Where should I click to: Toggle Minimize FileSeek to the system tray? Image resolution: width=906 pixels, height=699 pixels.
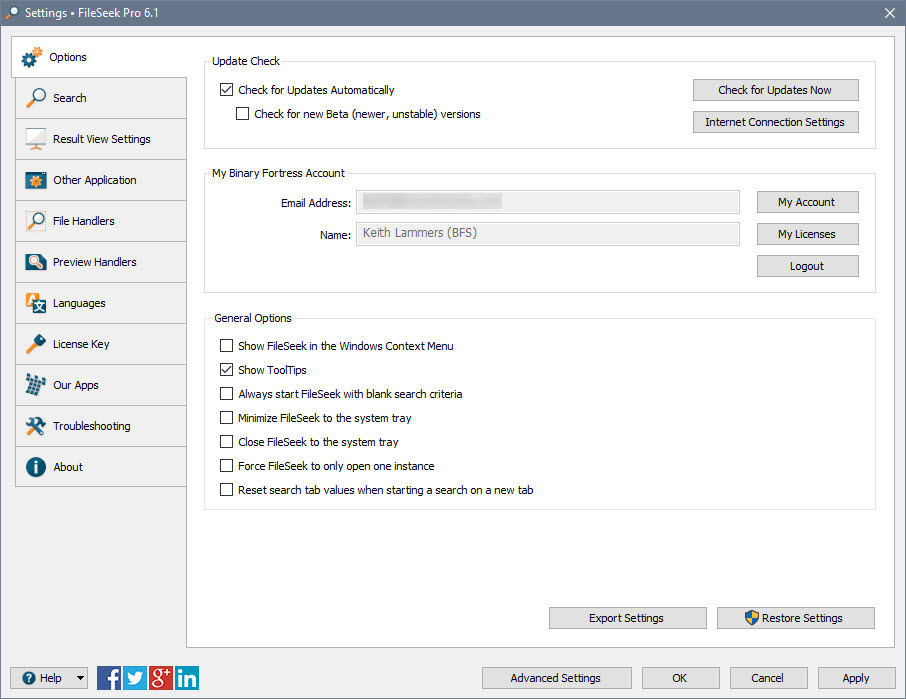(x=226, y=418)
